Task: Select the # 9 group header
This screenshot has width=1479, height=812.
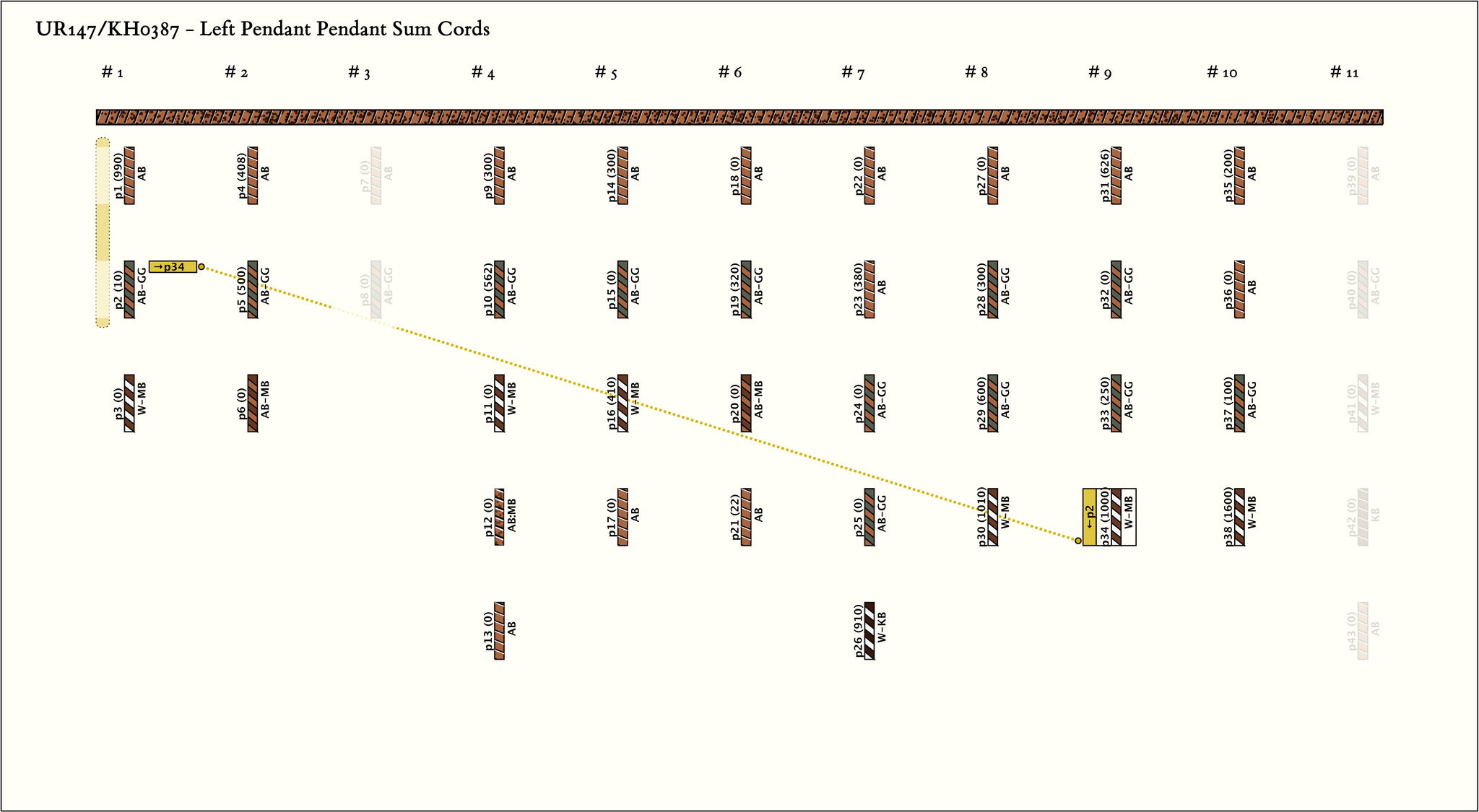Action: tap(1100, 73)
